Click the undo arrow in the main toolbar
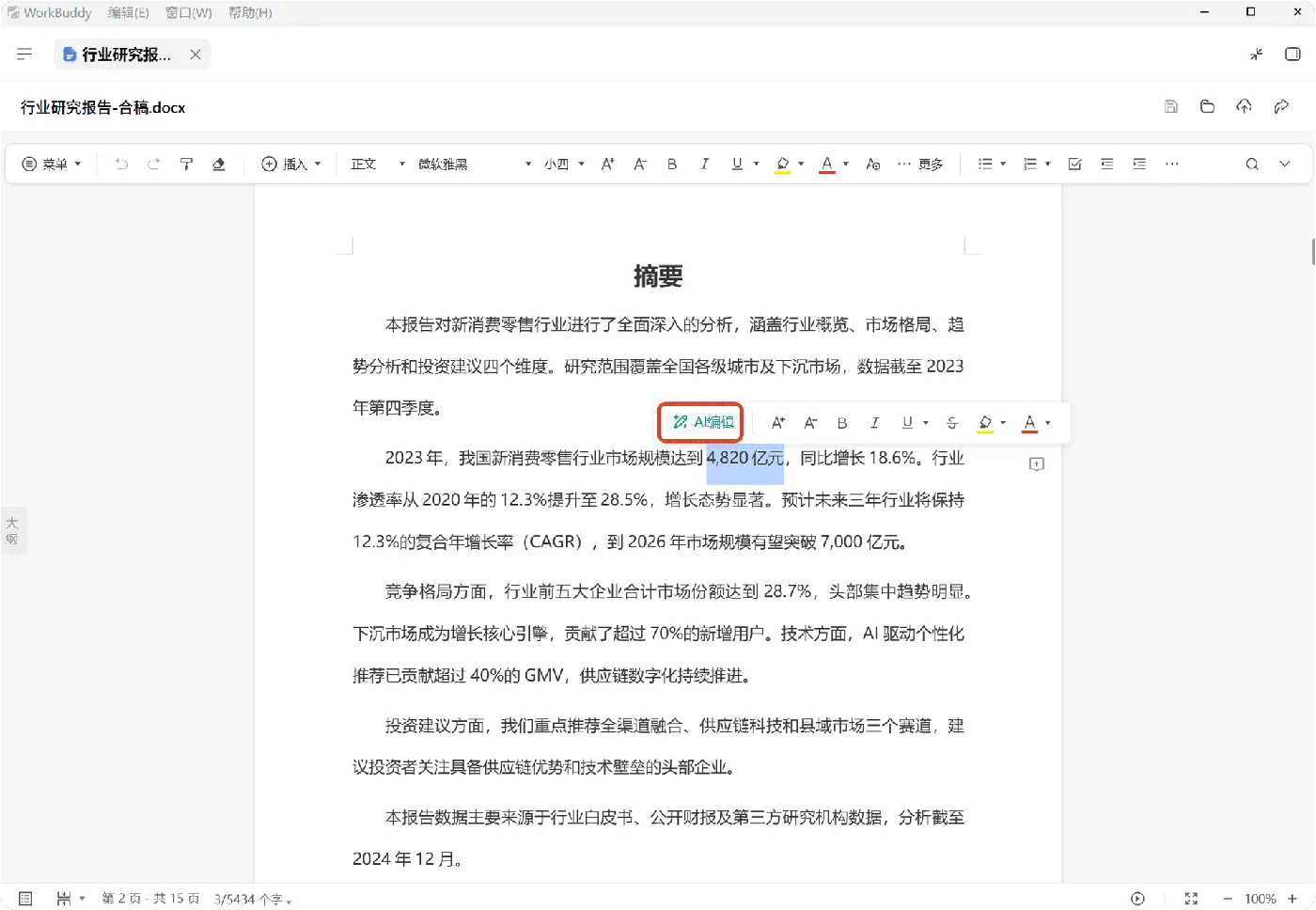 [x=121, y=165]
